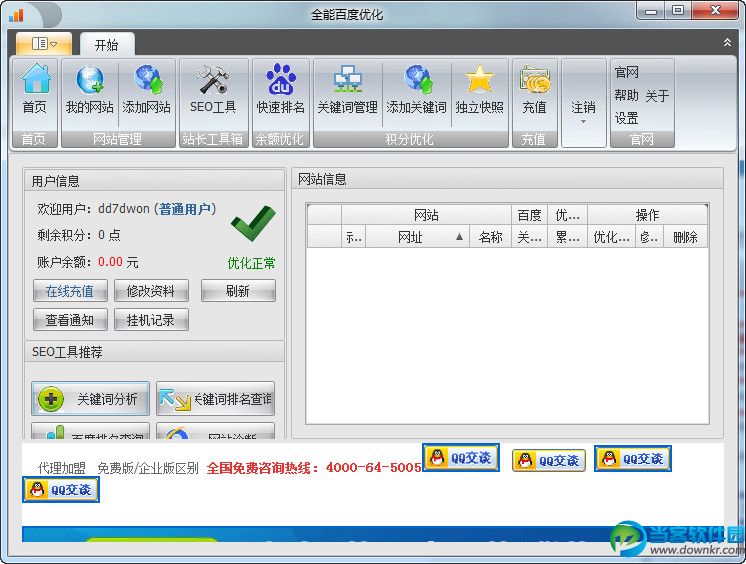
Task: Open the 关键词排名查询 tool button
Action: point(216,398)
